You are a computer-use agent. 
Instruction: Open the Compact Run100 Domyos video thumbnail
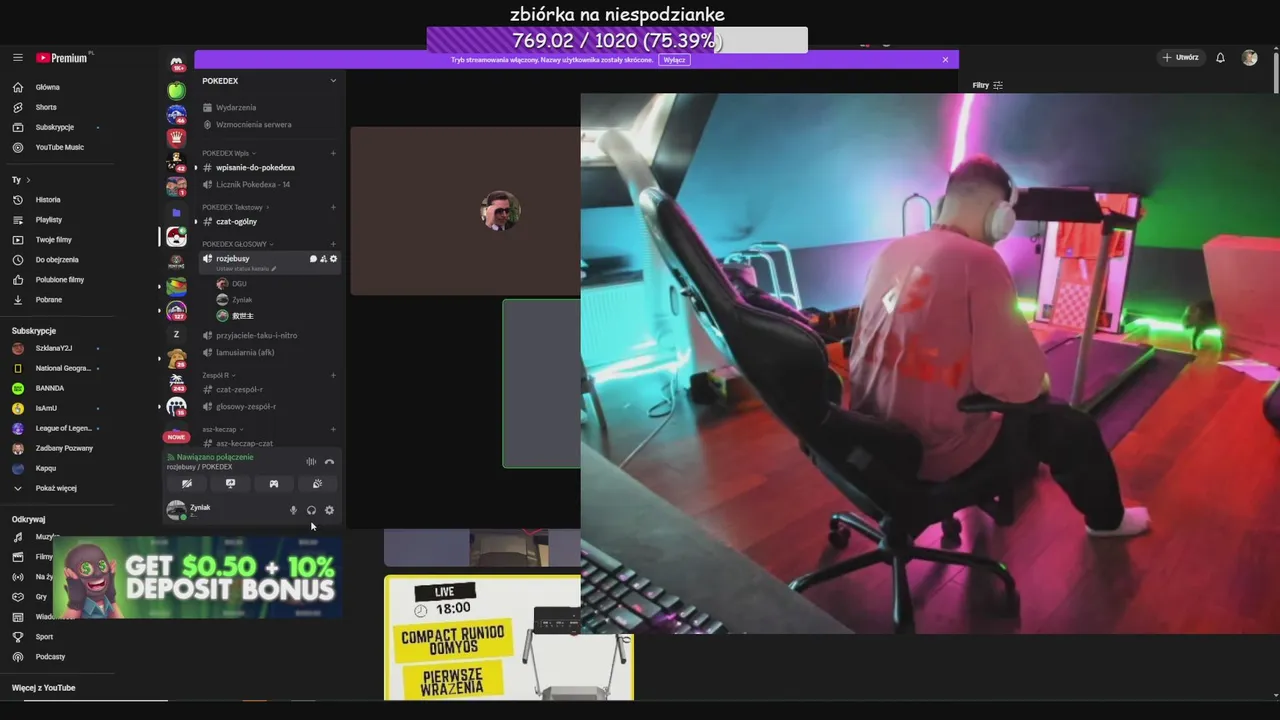pos(508,637)
